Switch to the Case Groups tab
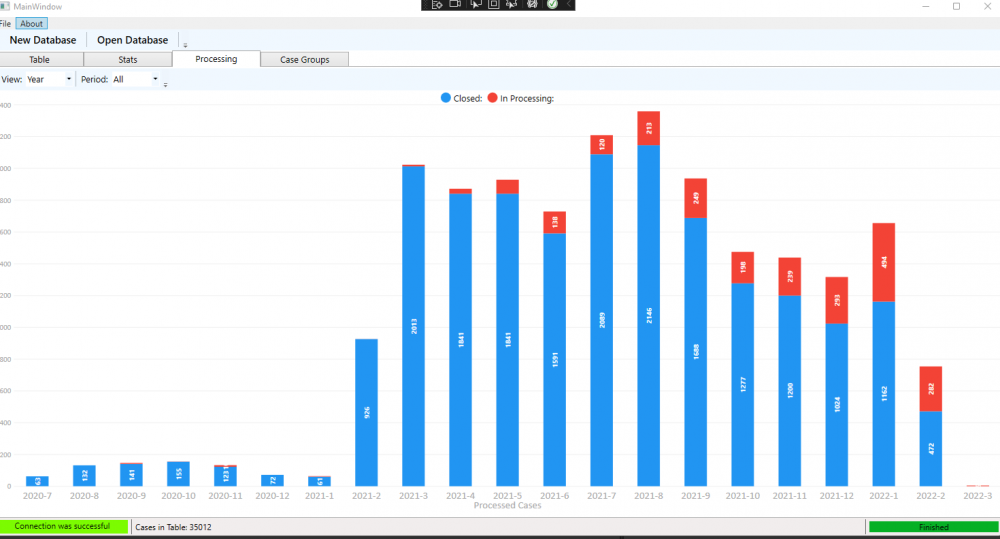Screen dimensions: 1000x539 (305, 59)
